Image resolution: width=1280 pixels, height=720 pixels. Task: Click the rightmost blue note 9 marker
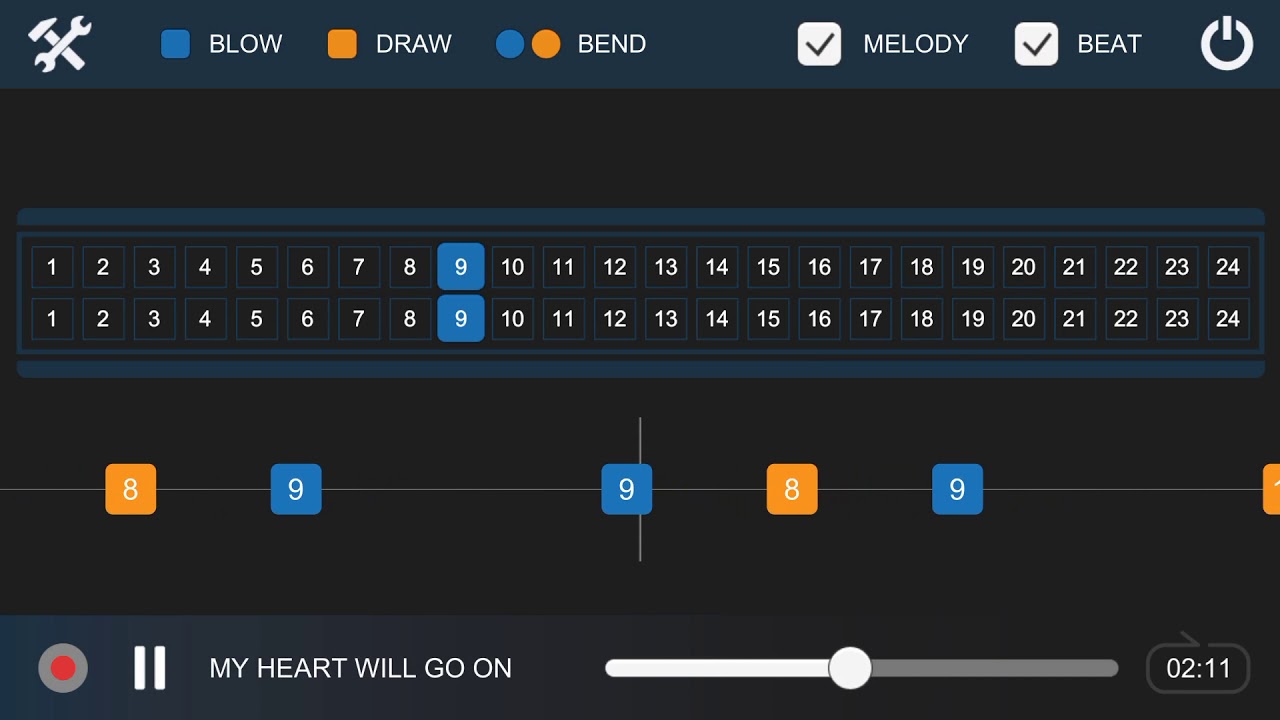point(957,489)
